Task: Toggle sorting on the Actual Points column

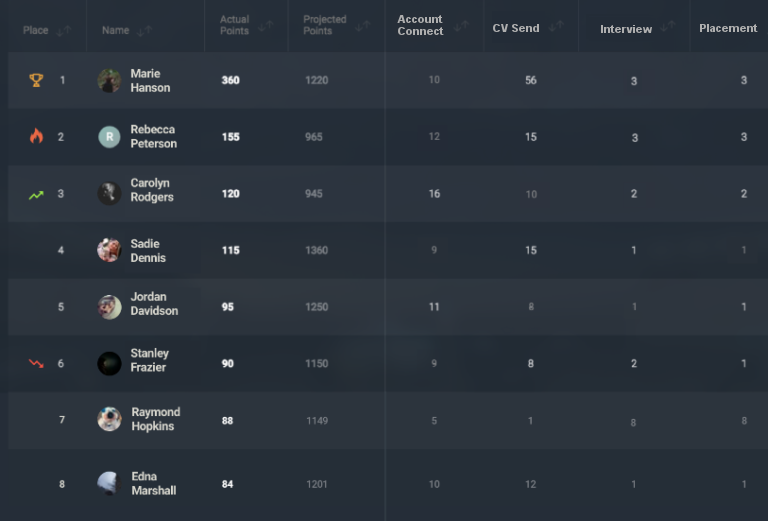Action: coord(265,25)
